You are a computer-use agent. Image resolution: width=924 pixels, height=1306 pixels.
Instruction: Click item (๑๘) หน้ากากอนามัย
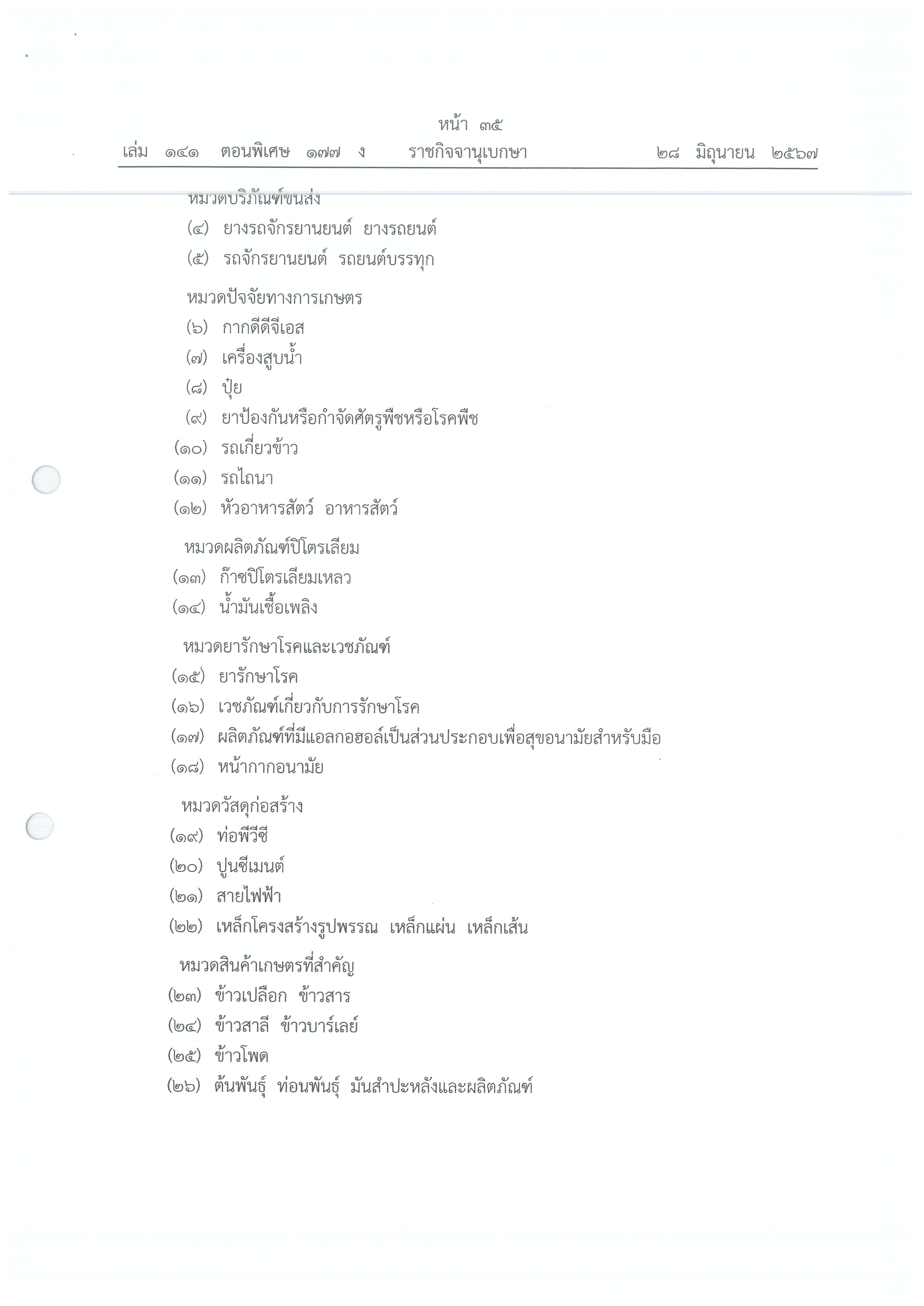pyautogui.click(x=247, y=767)
